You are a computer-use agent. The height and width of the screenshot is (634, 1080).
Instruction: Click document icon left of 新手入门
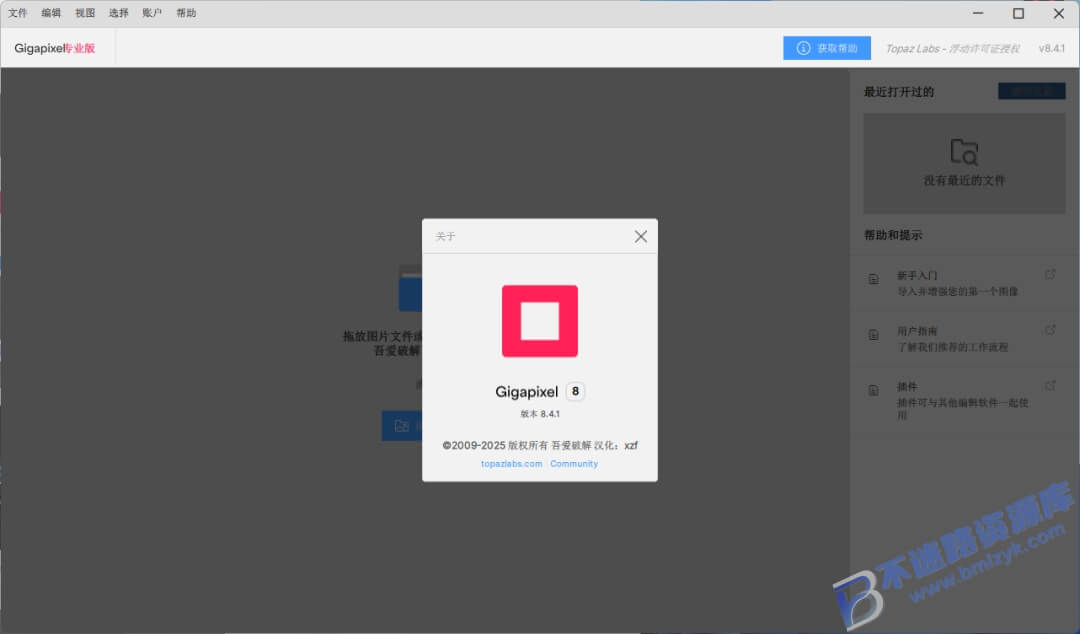tap(873, 279)
